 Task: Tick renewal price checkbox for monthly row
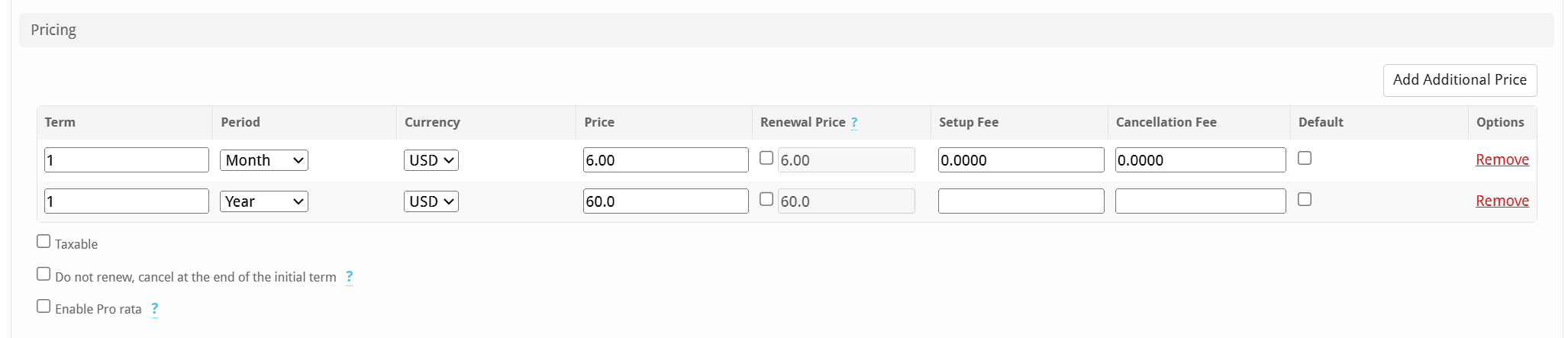766,158
